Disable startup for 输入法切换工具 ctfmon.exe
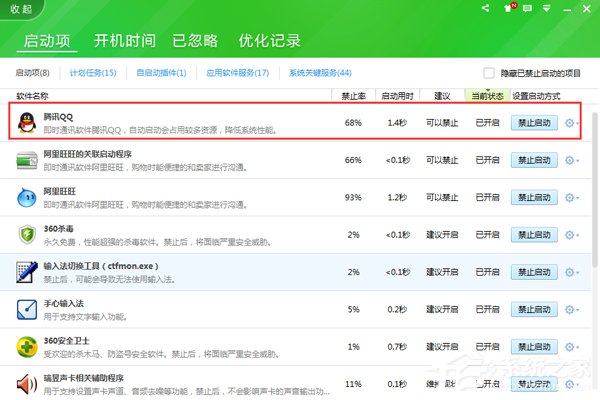The height and width of the screenshot is (400, 600). pyautogui.click(x=534, y=272)
